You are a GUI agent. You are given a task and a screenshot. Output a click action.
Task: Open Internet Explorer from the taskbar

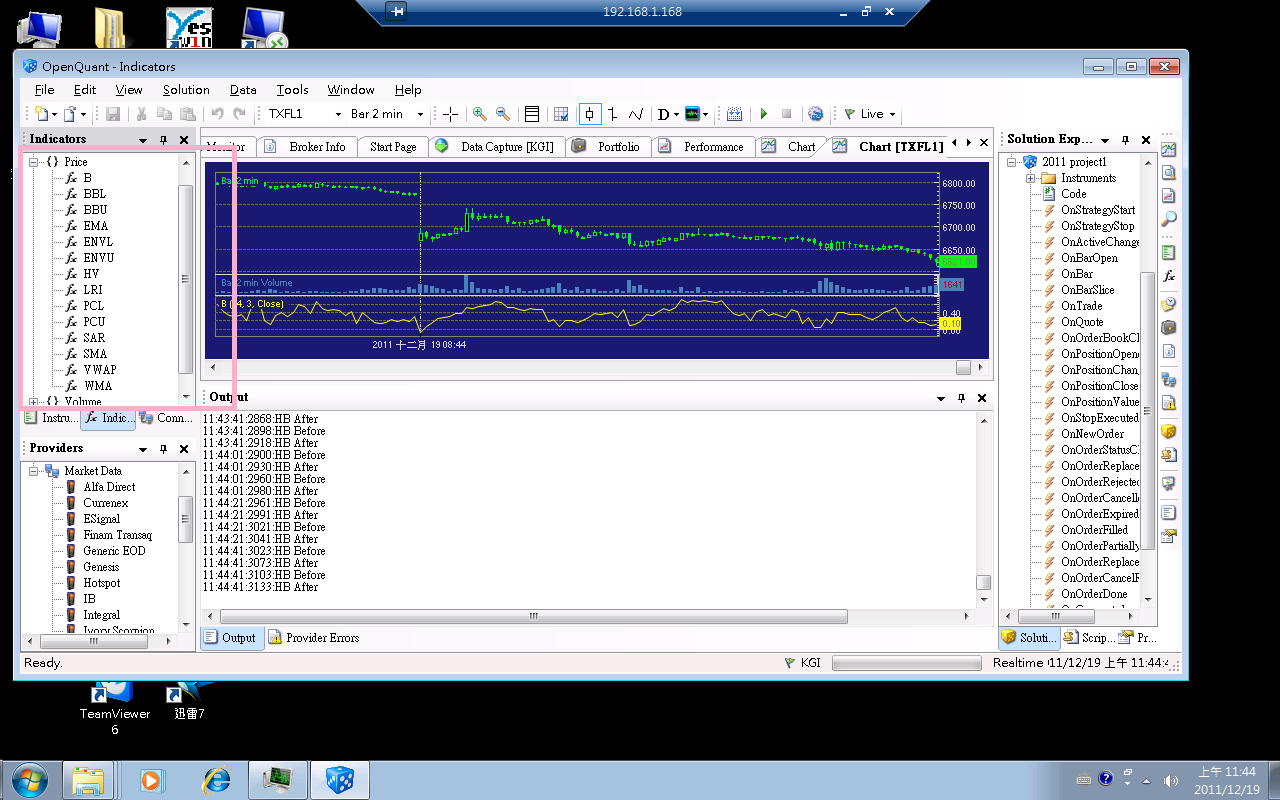click(216, 779)
